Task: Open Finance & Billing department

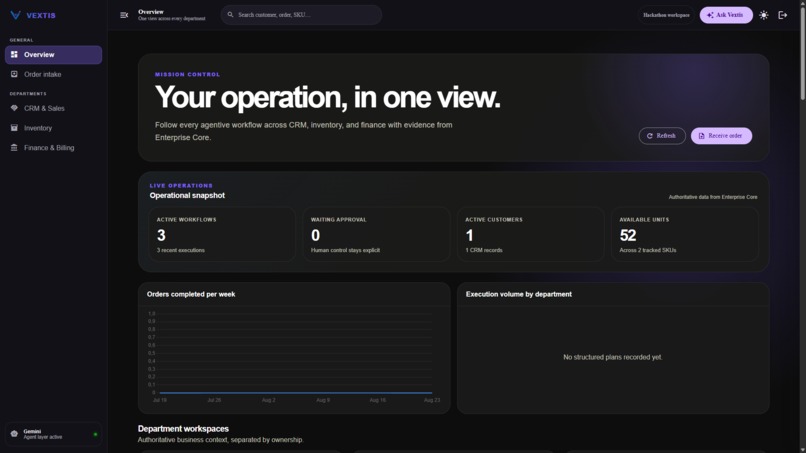Action: pos(53,148)
